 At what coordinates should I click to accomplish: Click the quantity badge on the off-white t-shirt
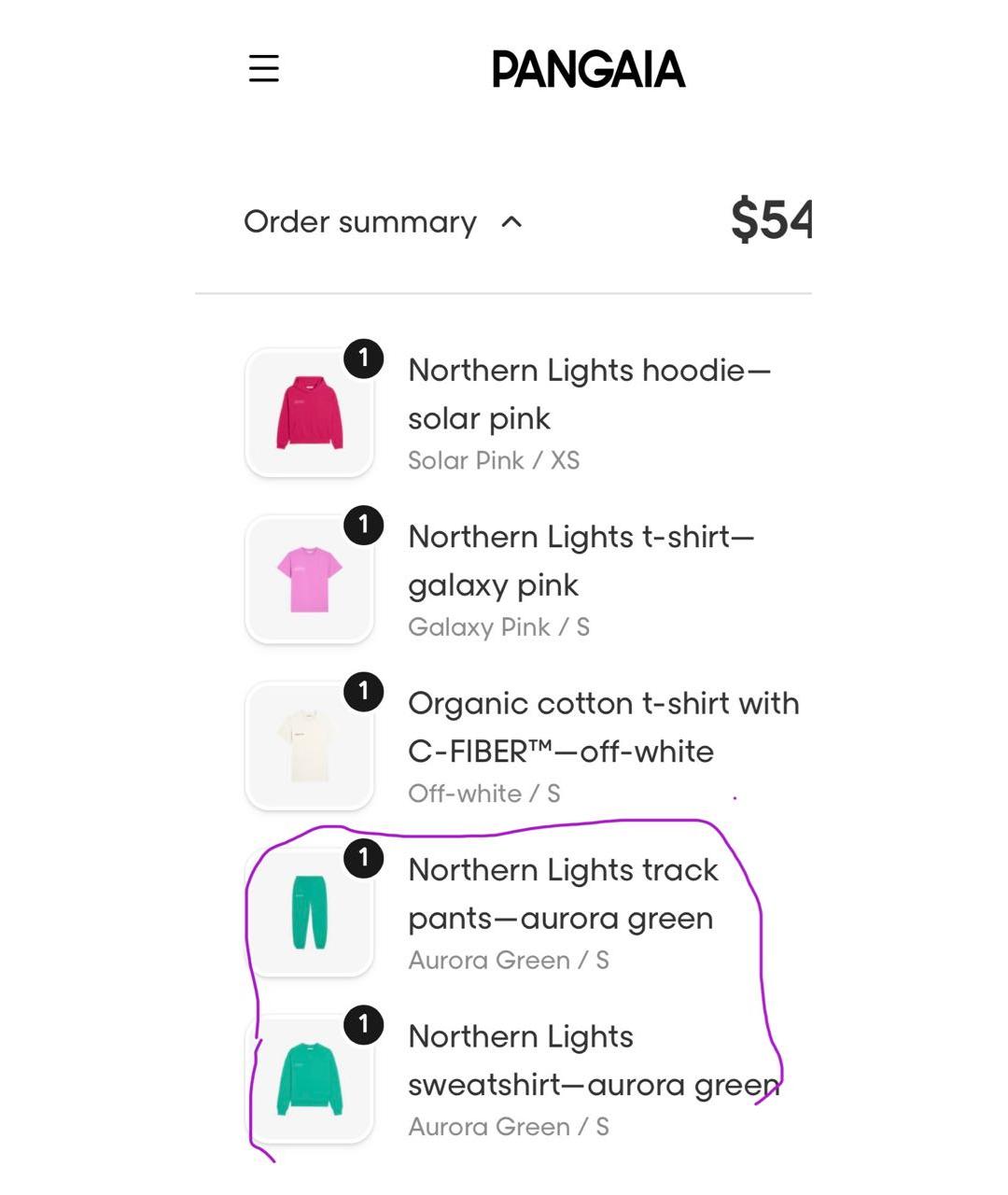click(363, 692)
